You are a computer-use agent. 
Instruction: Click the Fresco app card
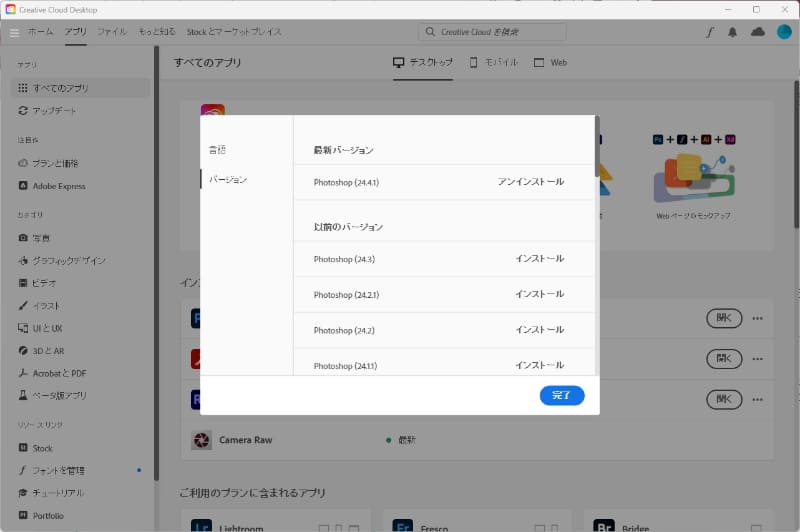click(x=477, y=521)
